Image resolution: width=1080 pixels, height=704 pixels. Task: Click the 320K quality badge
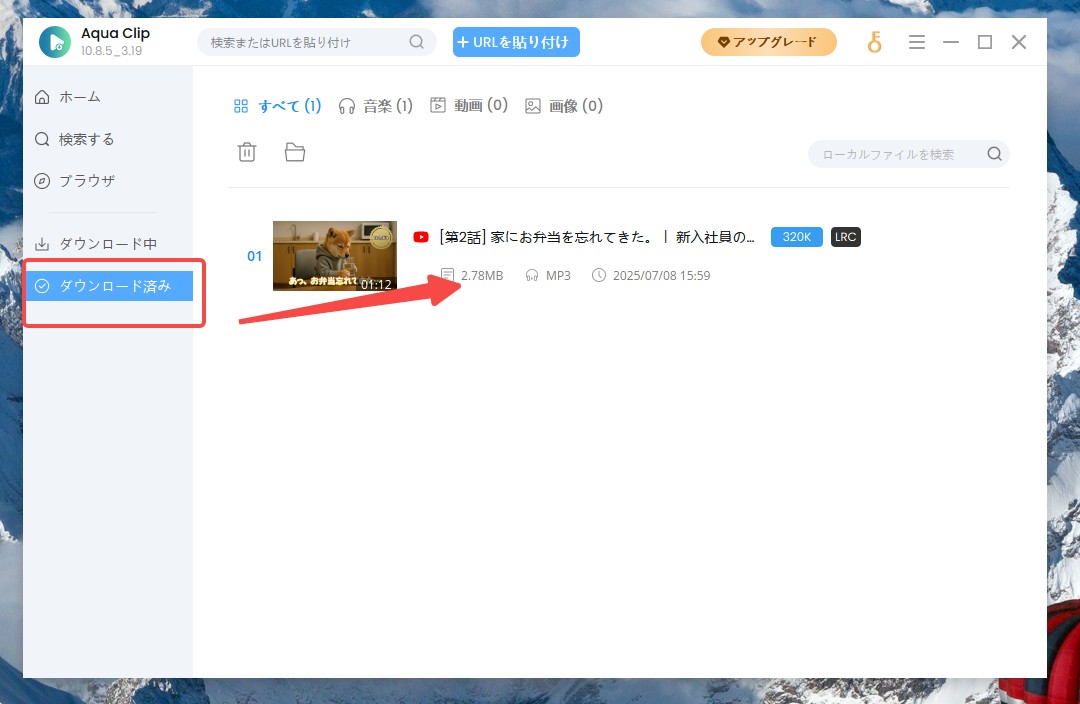pyautogui.click(x=796, y=237)
